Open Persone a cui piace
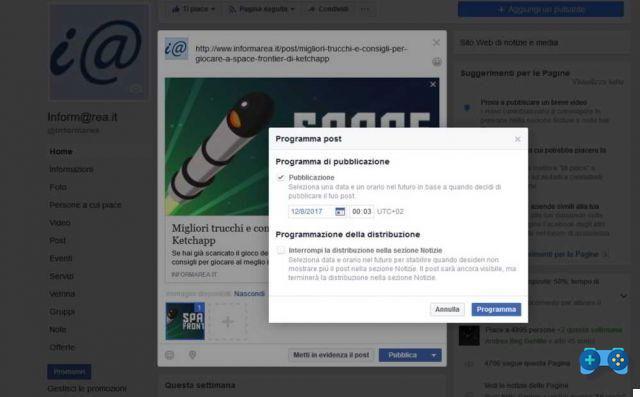This screenshot has height=397, width=640. [85, 205]
